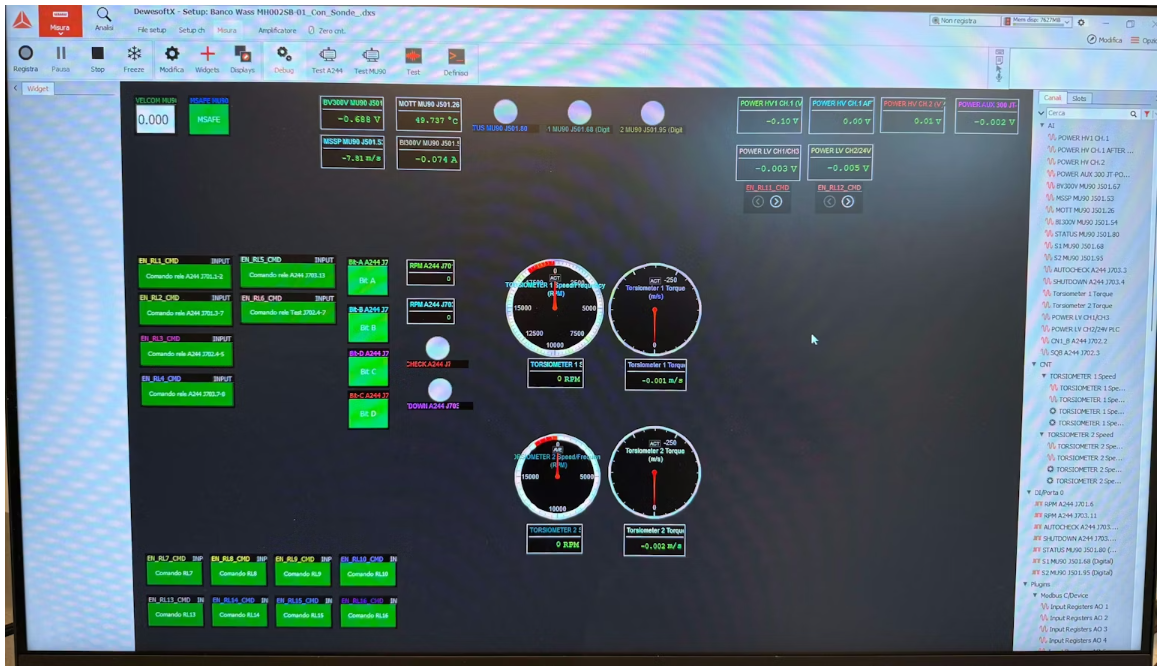The height and width of the screenshot is (667, 1161).
Task: Click the Comando RL13 button
Action: (x=175, y=614)
